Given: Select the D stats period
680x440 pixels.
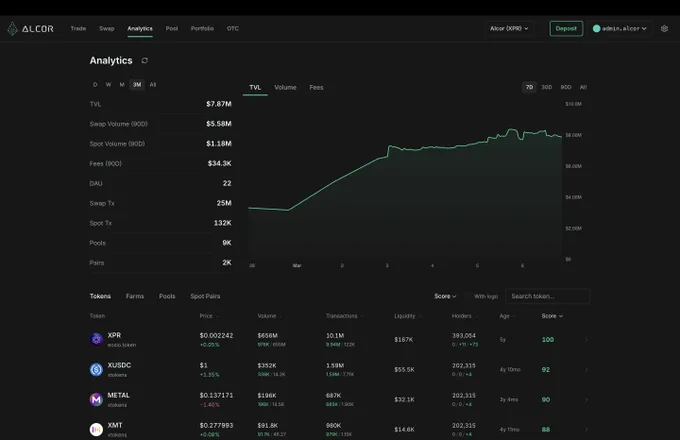Looking at the screenshot, I should click(95, 85).
